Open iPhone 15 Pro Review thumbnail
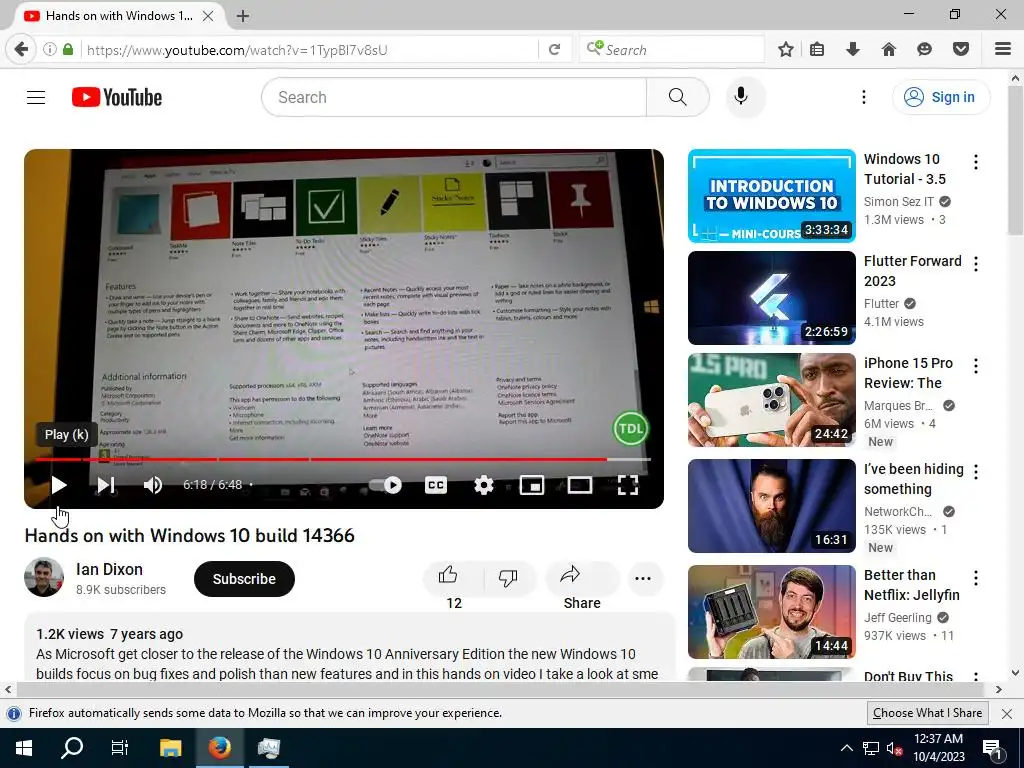Viewport: 1024px width, 768px height. point(771,400)
